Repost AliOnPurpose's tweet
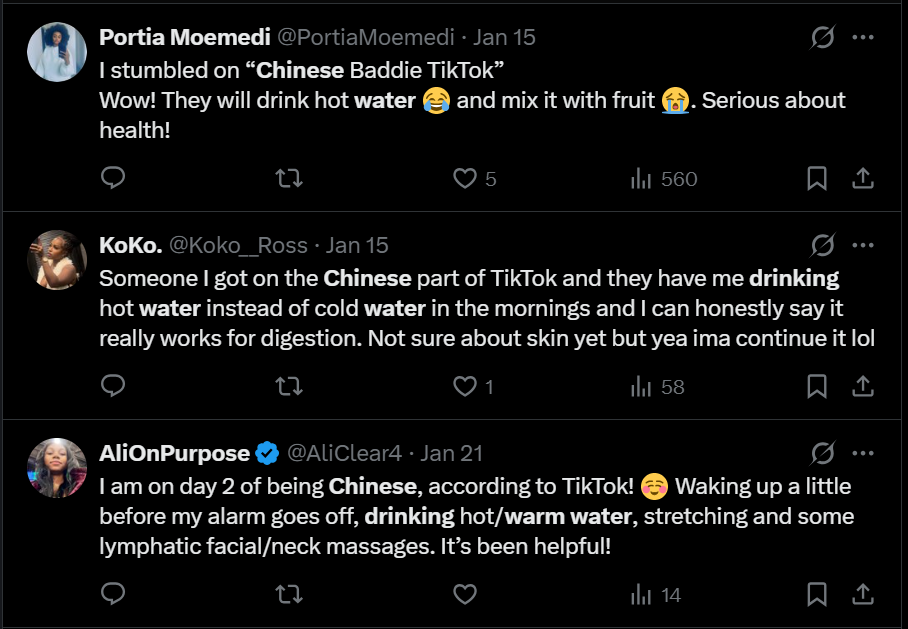Image resolution: width=908 pixels, height=629 pixels. [289, 594]
